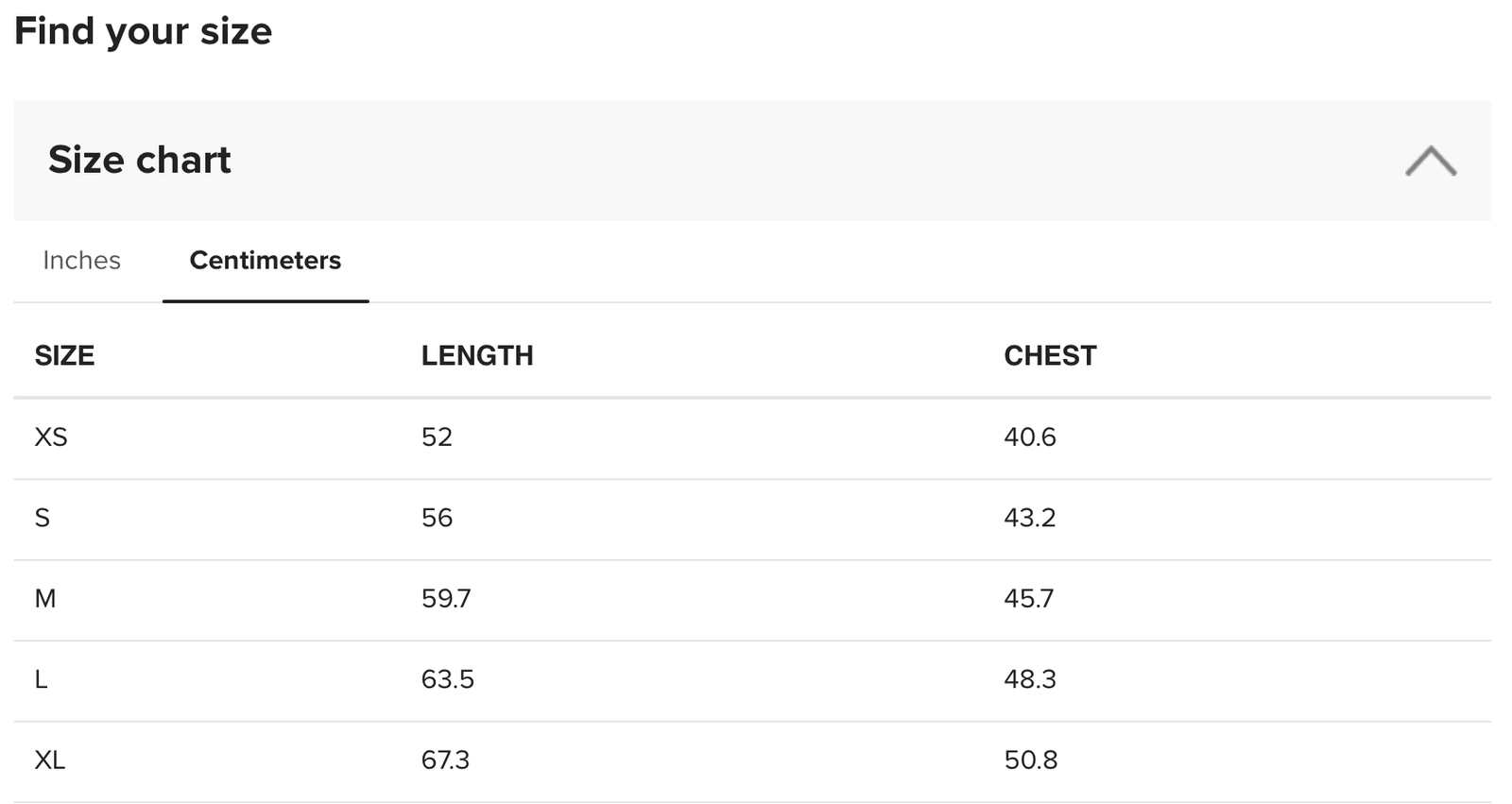Click the XS length value 52

(437, 437)
